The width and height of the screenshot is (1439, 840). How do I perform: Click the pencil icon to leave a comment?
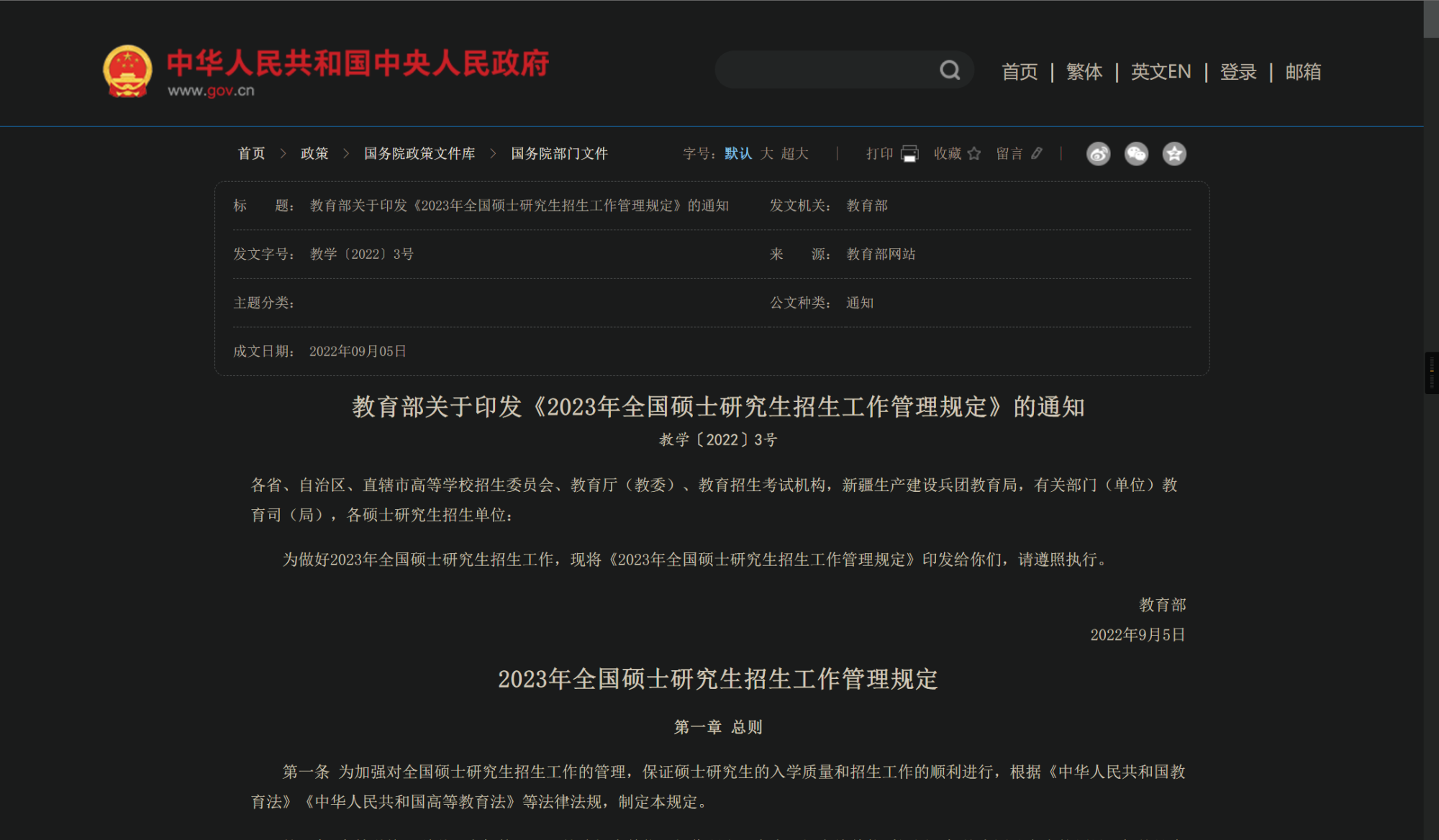(x=1038, y=153)
